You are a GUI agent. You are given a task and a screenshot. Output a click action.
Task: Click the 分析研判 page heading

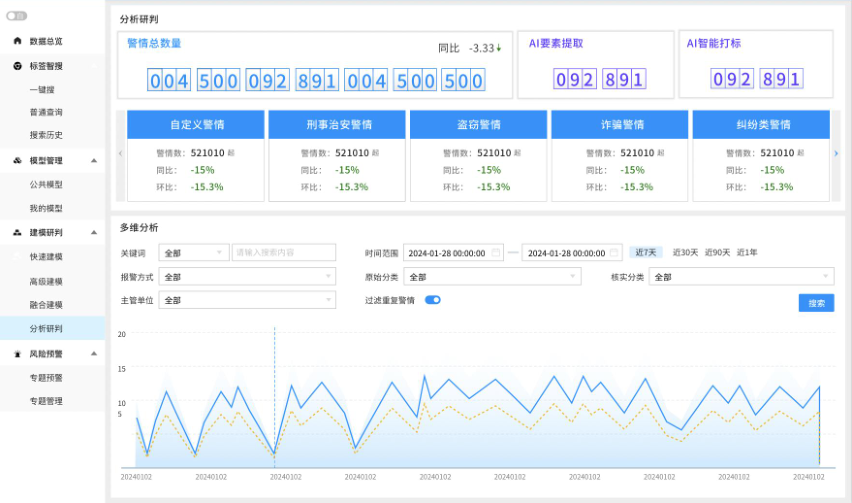click(139, 20)
